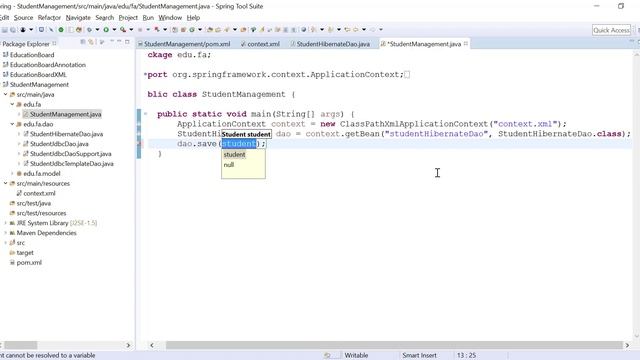Viewport: 640px width, 360px height.
Task: Click editor scroll left arrow
Action: [x=152, y=345]
